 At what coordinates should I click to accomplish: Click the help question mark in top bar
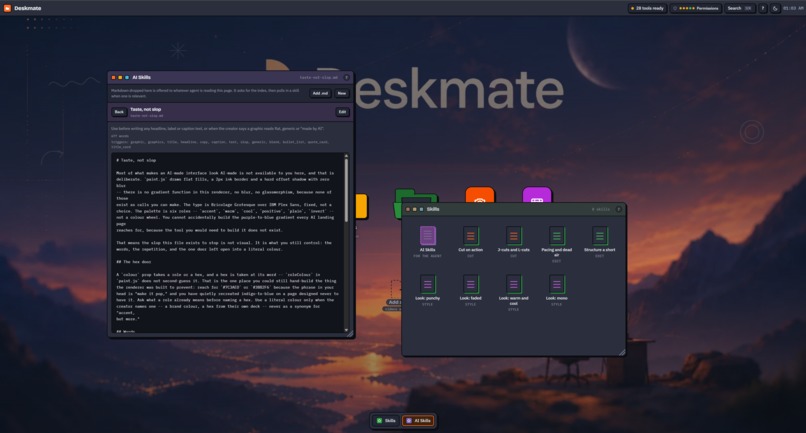pyautogui.click(x=763, y=8)
